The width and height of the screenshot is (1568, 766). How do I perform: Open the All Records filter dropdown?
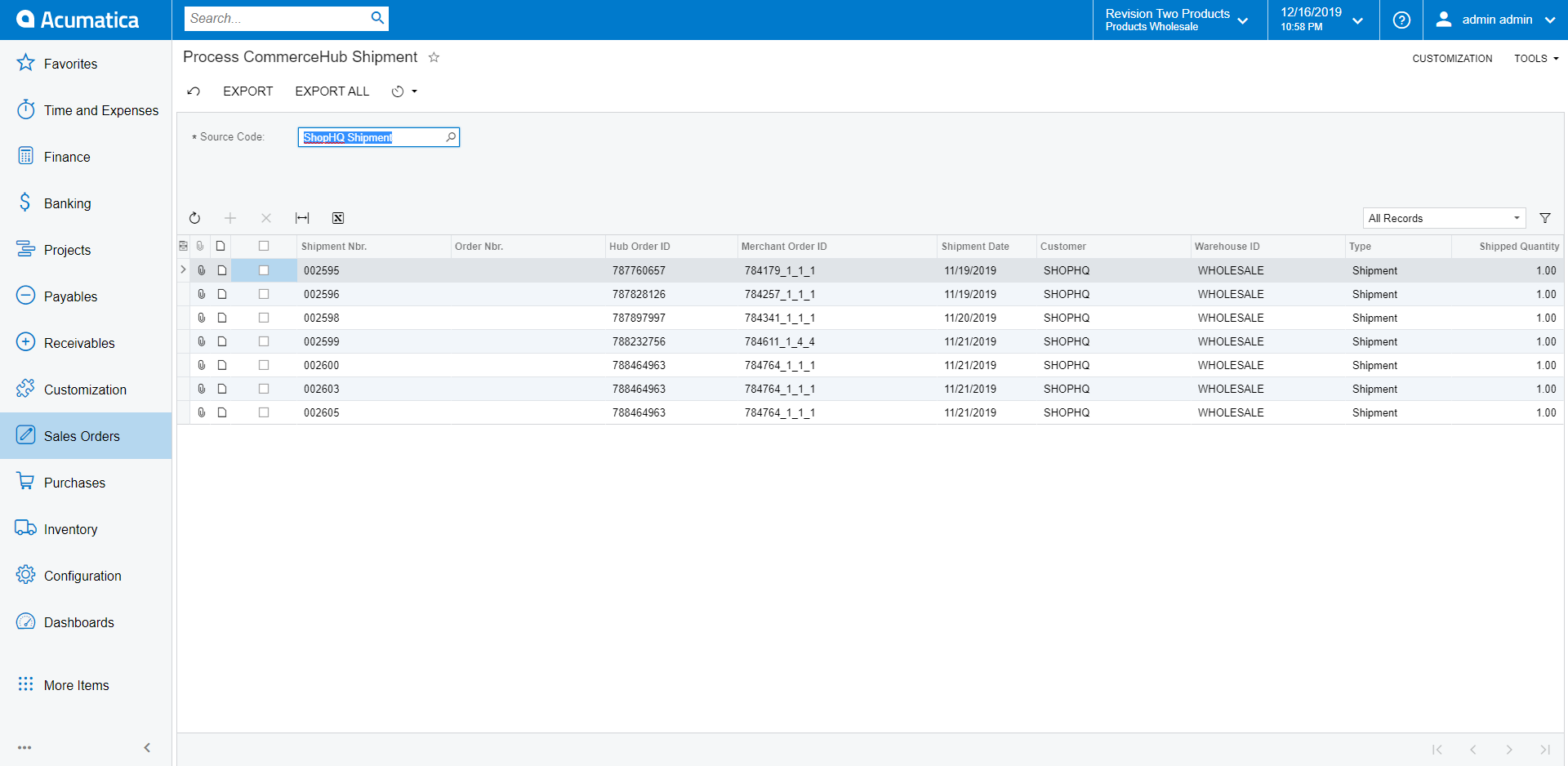click(x=1444, y=218)
